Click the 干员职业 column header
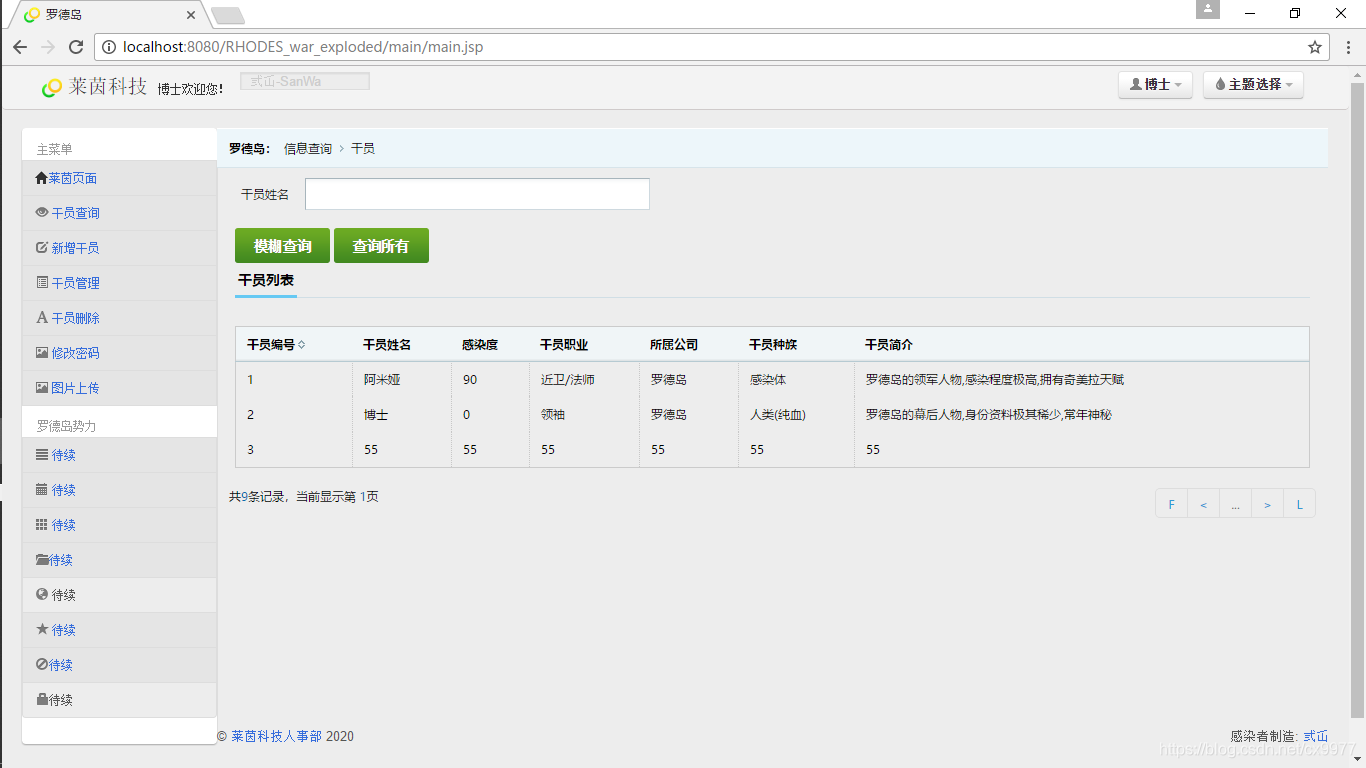The height and width of the screenshot is (768, 1366). (x=564, y=345)
